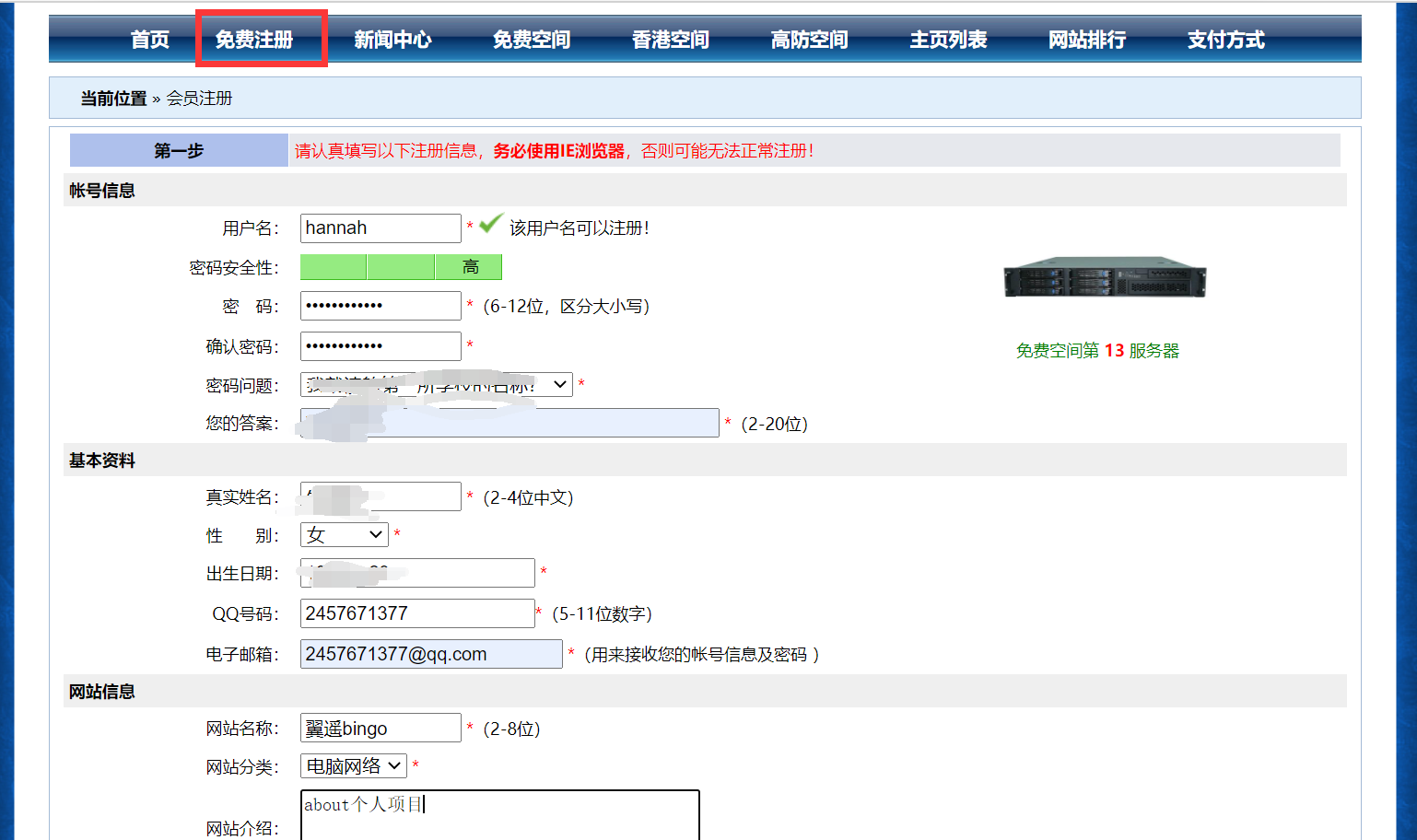Open the 首页 navigation item

150,40
